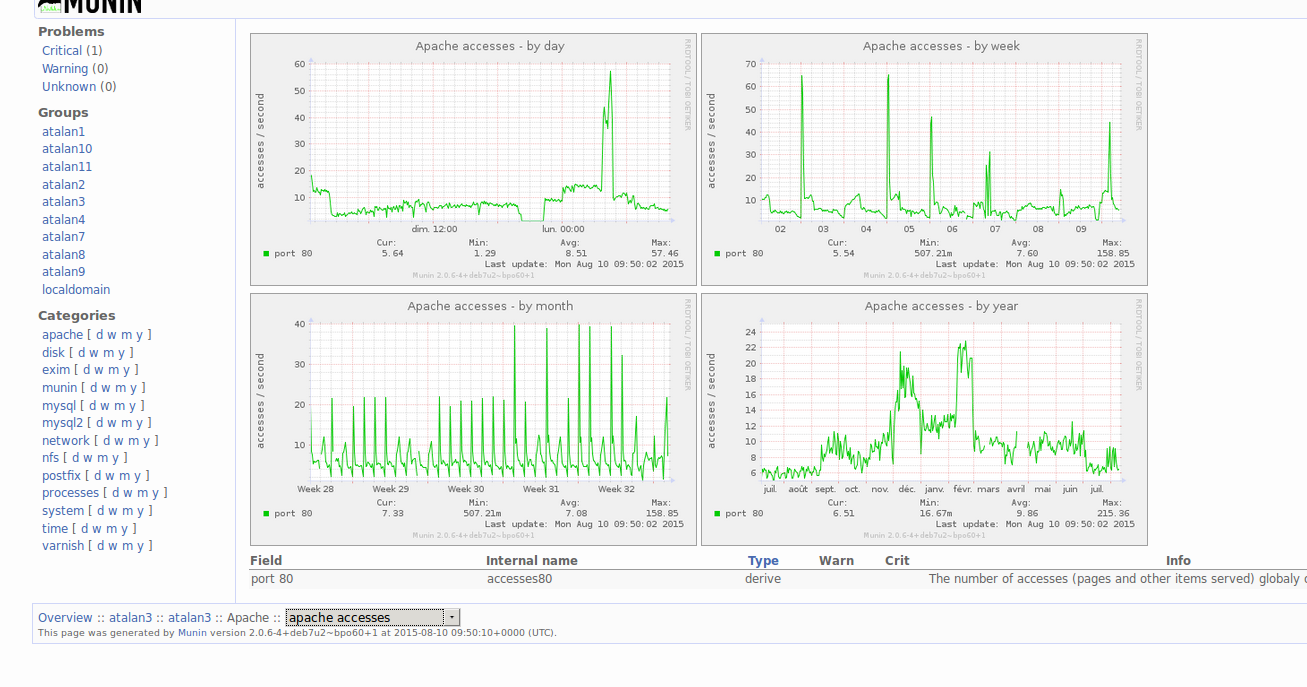The width and height of the screenshot is (1307, 687).
Task: Open network category year view 'y'
Action: pos(146,441)
